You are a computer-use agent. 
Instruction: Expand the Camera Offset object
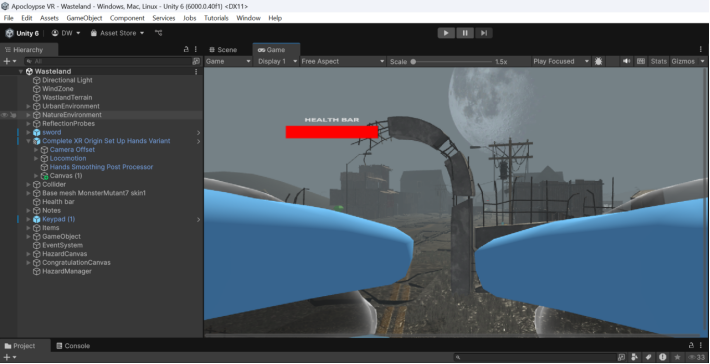pyautogui.click(x=36, y=150)
